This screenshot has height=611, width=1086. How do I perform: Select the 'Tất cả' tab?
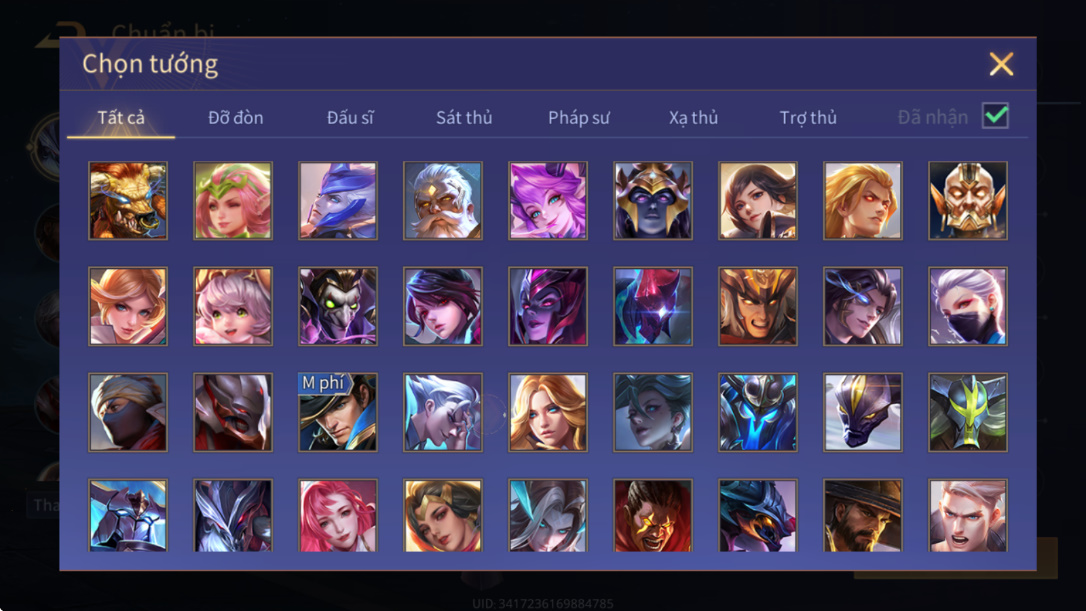coord(121,118)
